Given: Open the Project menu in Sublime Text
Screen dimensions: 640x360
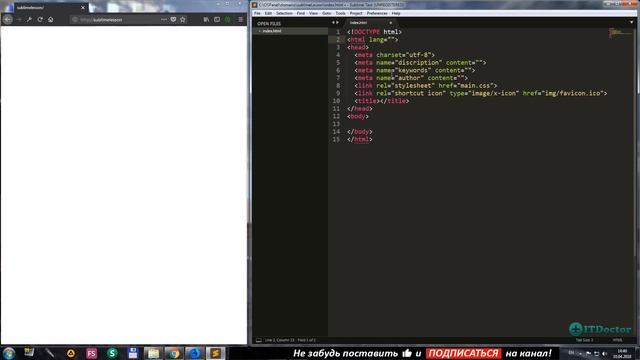Looking at the screenshot, I should (x=356, y=13).
